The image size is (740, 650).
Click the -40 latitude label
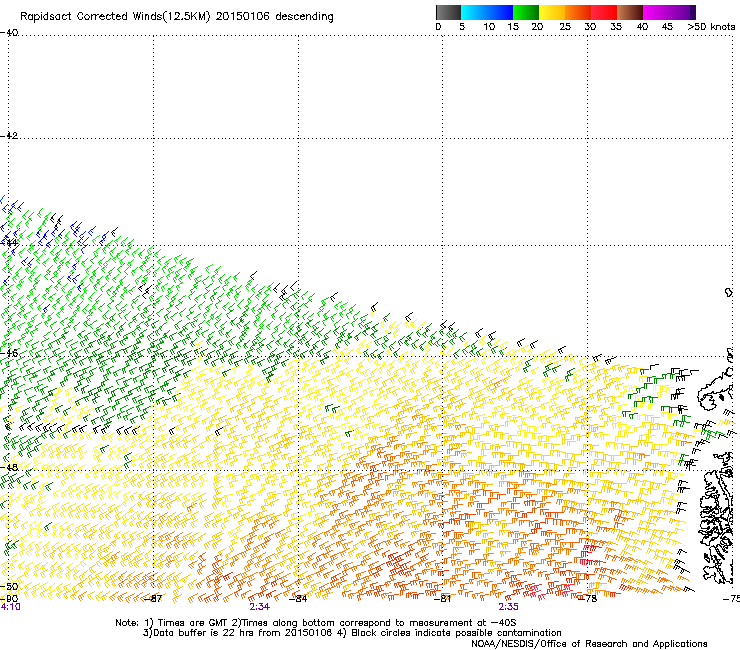9,32
